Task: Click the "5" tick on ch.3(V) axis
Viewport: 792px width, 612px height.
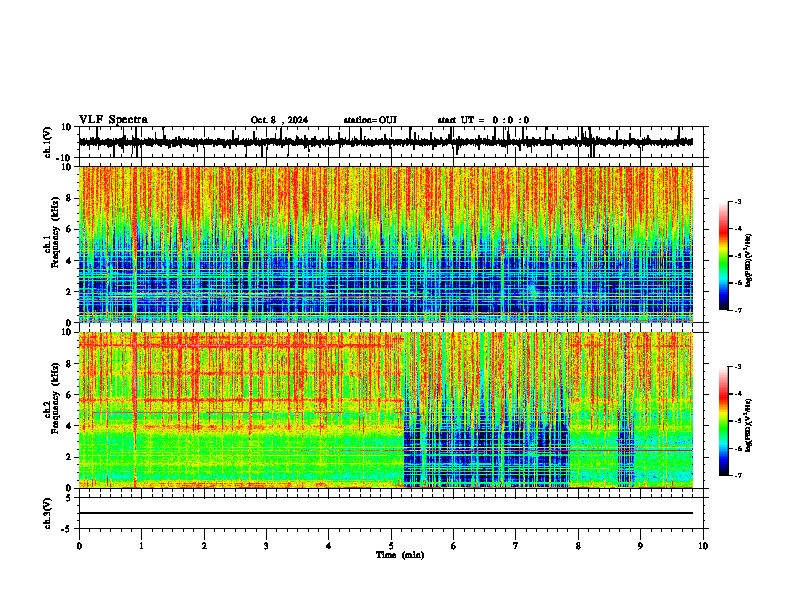Action: click(x=69, y=498)
